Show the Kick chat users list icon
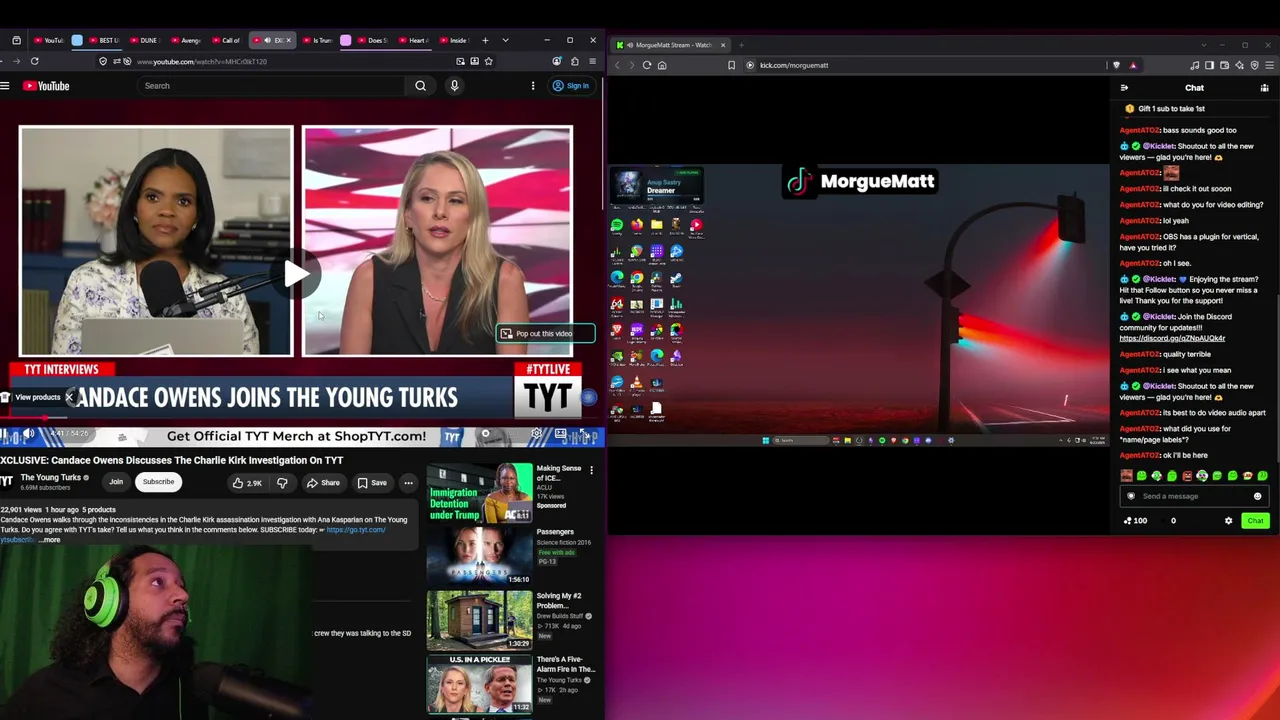Image resolution: width=1280 pixels, height=720 pixels. 1264,88
